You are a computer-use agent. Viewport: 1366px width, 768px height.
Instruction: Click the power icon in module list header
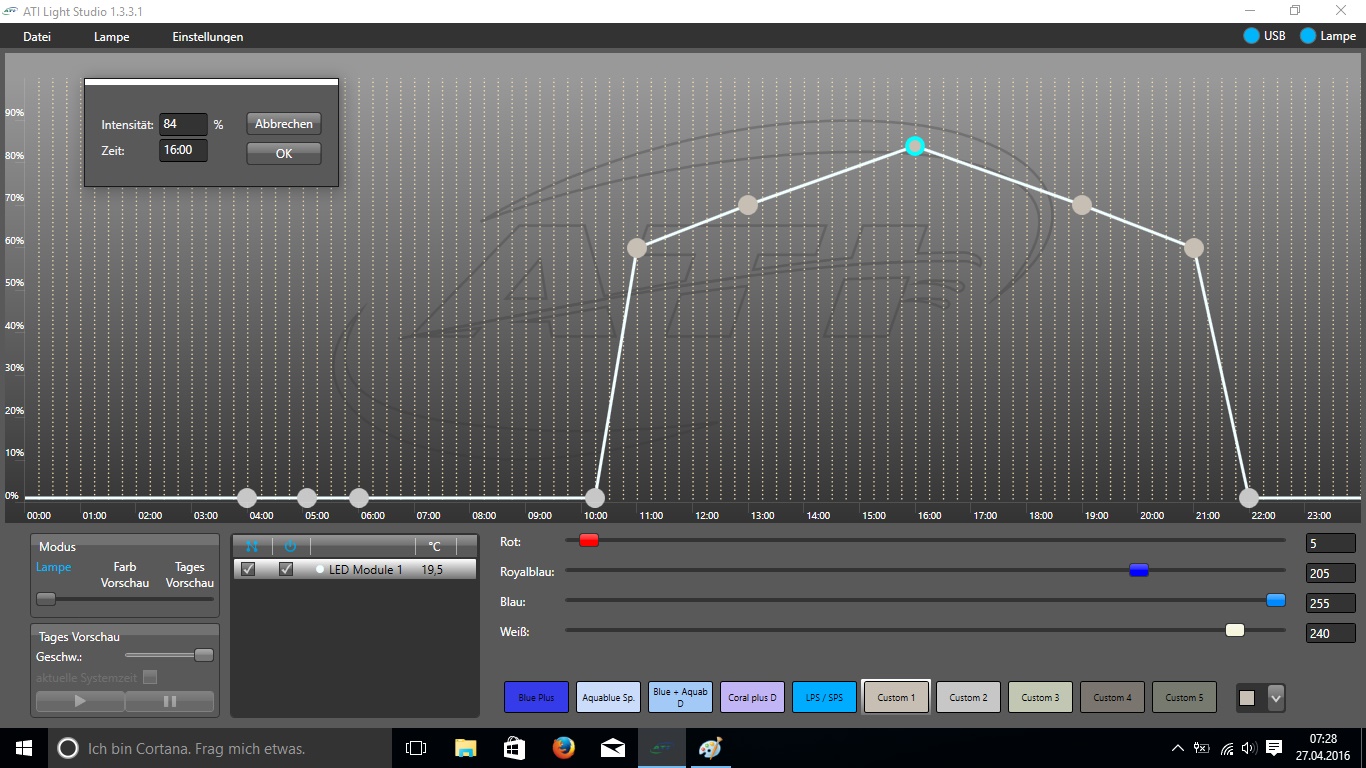pos(290,546)
